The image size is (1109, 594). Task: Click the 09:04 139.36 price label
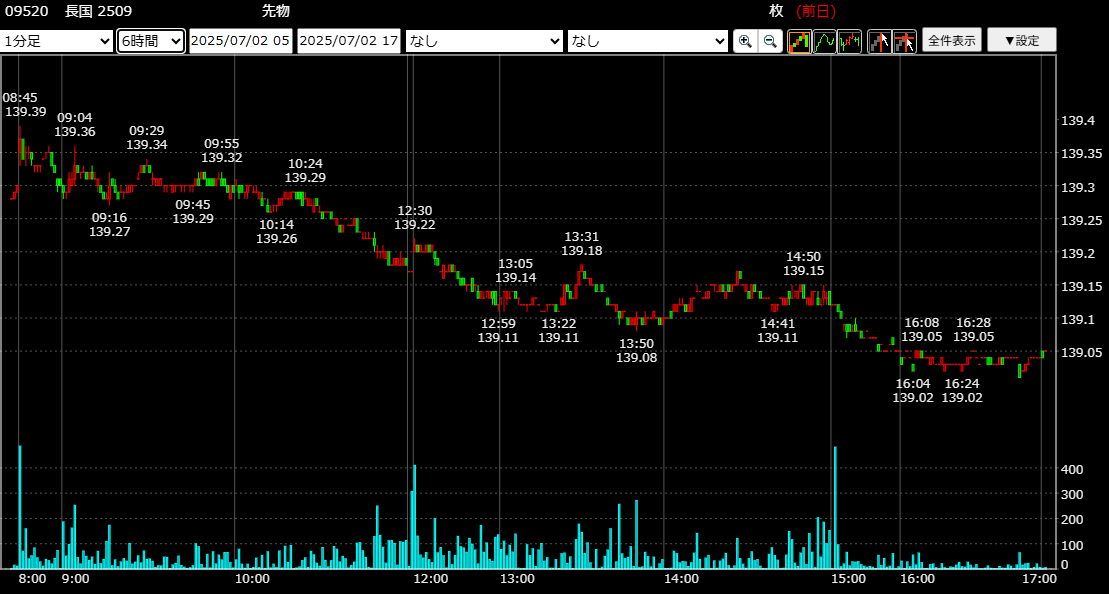pos(75,124)
